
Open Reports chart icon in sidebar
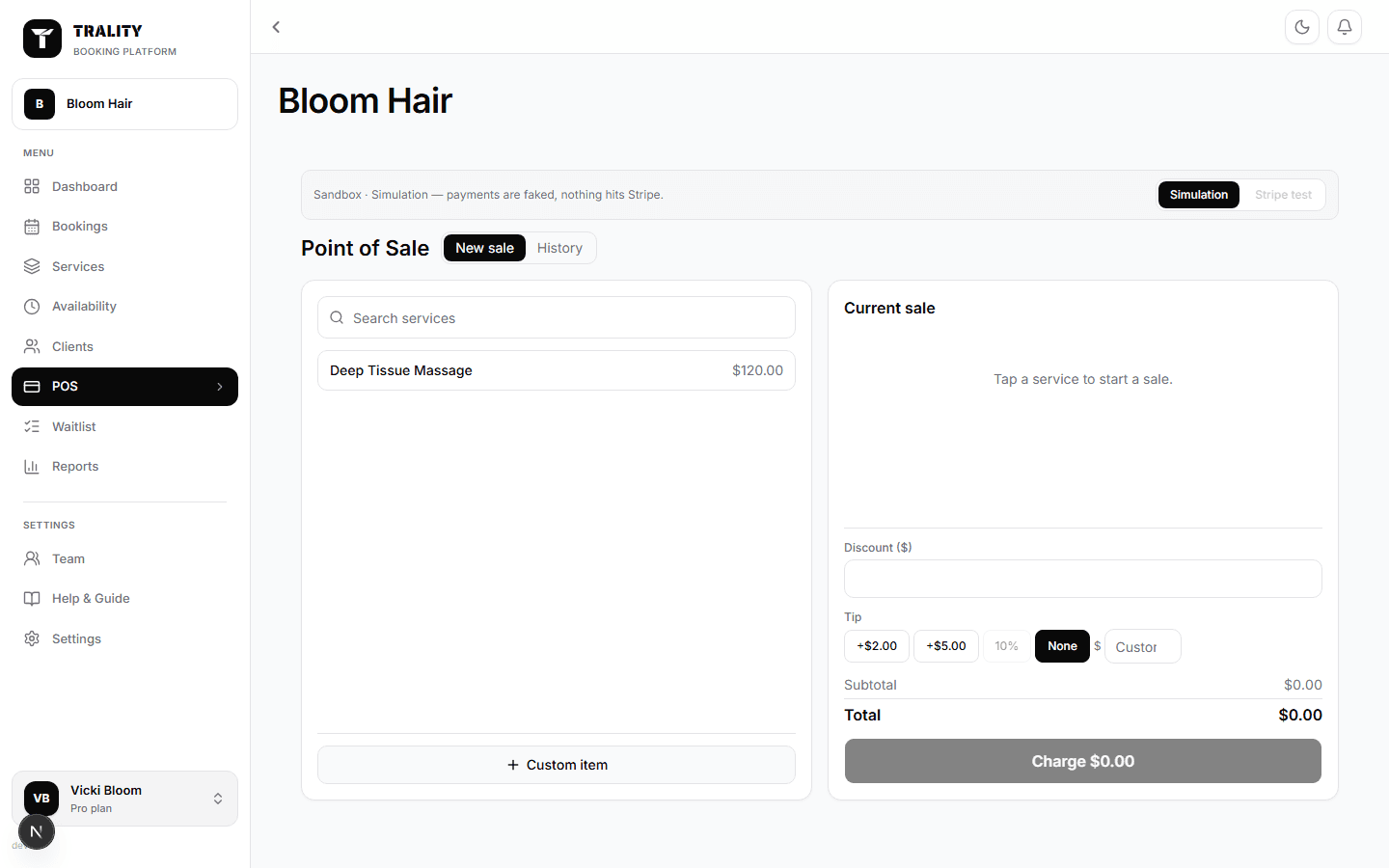tap(32, 467)
